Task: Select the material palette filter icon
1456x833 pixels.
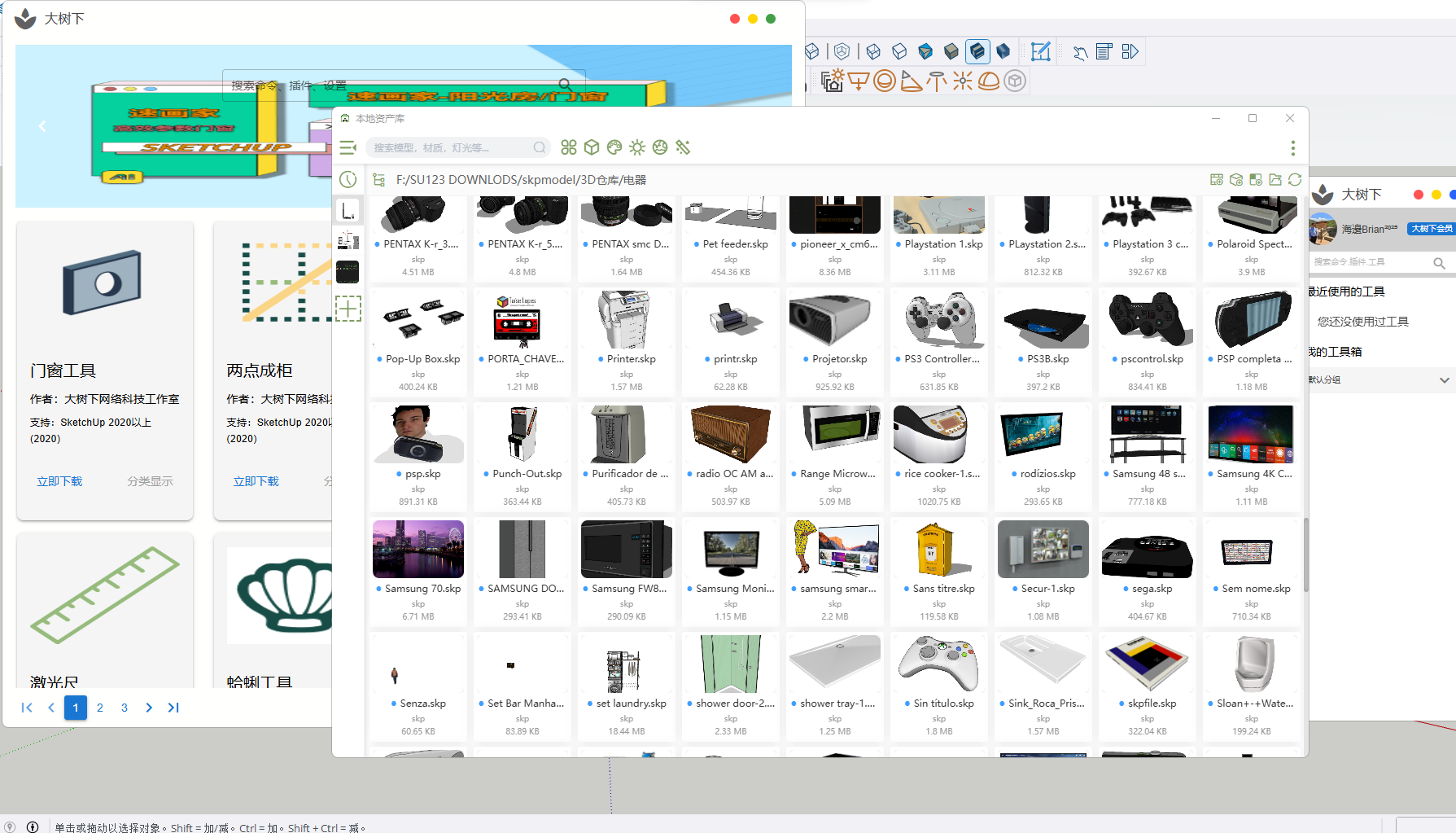Action: point(614,147)
